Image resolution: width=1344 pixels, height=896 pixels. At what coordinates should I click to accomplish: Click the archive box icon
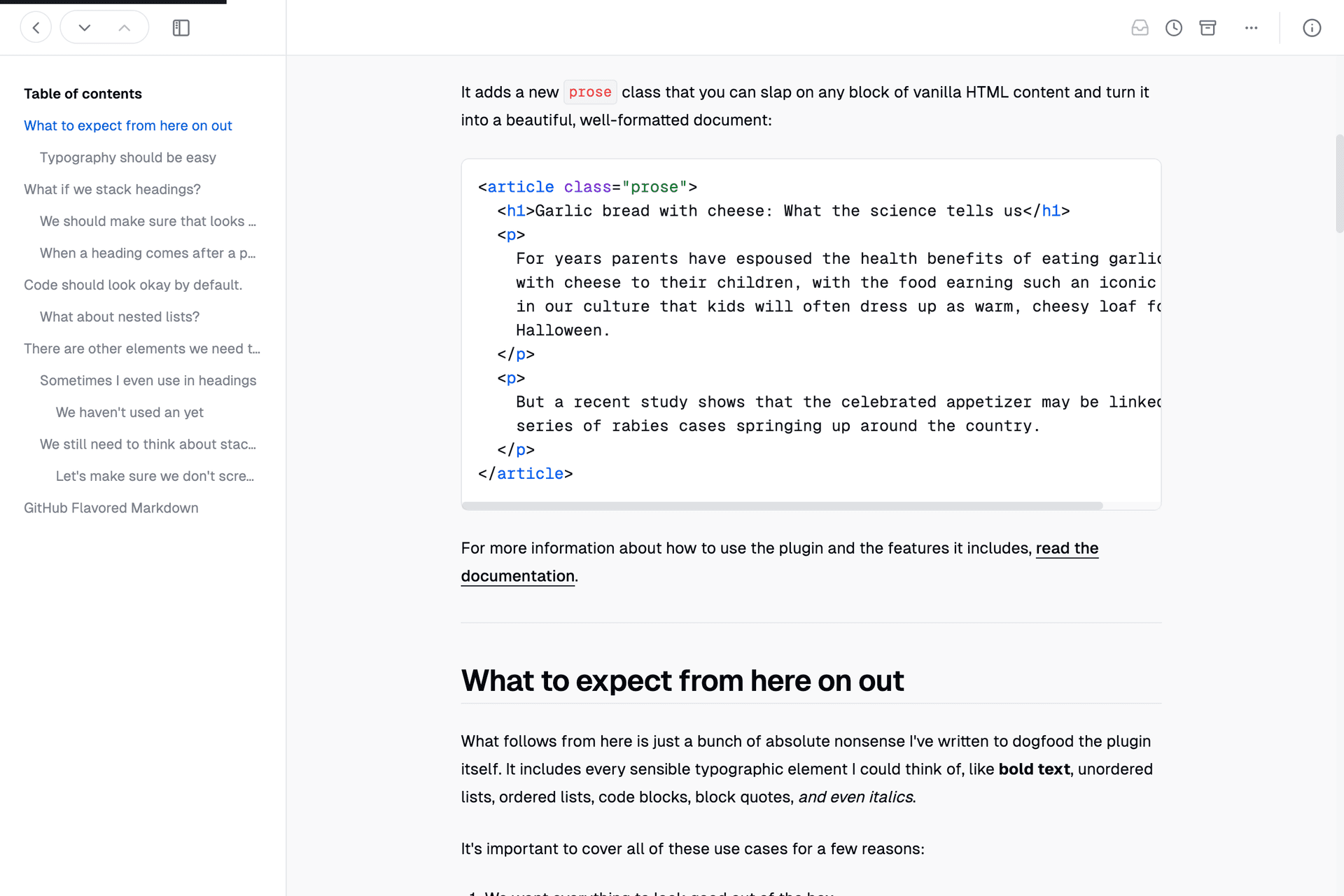(x=1207, y=28)
